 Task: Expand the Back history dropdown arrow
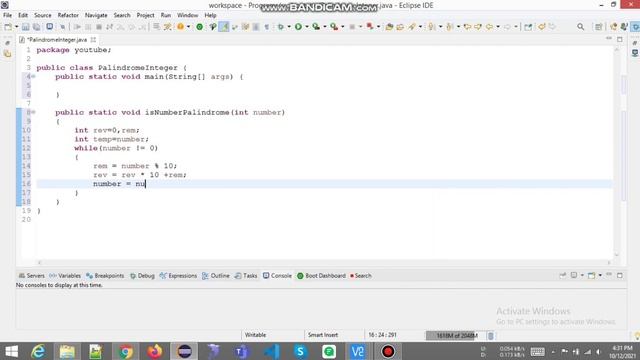tap(498, 27)
